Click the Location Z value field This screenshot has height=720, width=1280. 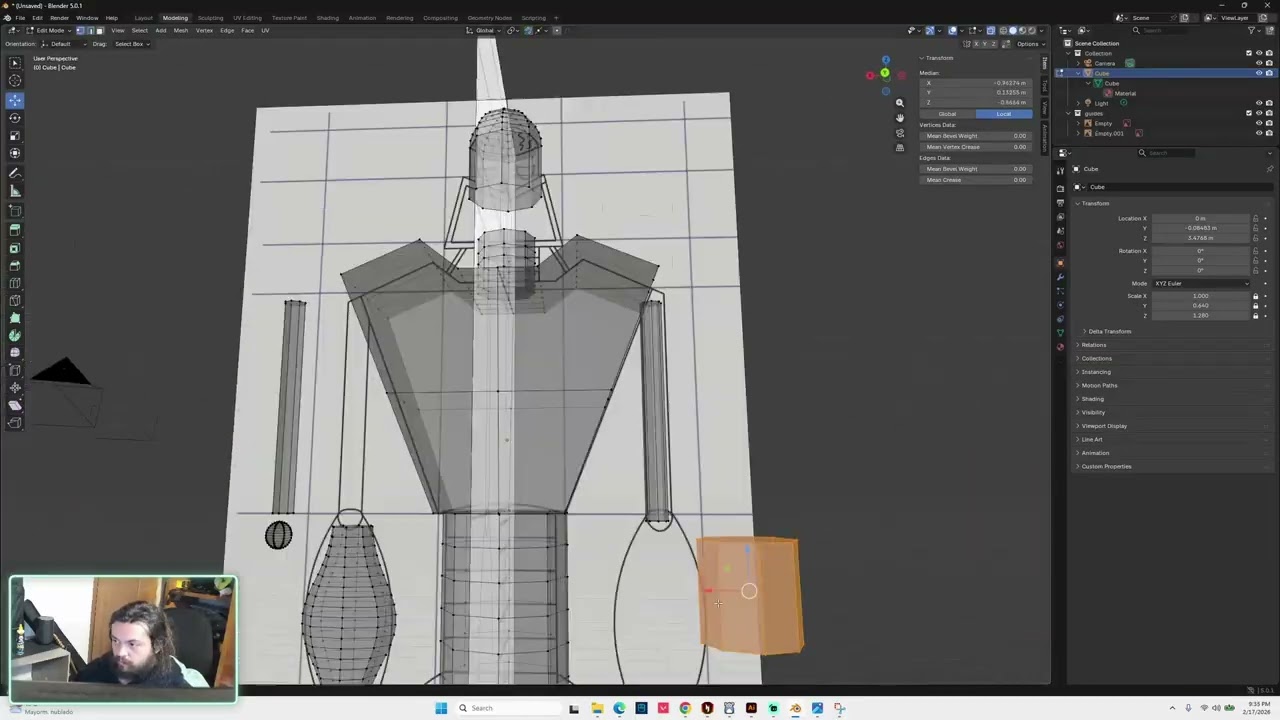(1200, 238)
